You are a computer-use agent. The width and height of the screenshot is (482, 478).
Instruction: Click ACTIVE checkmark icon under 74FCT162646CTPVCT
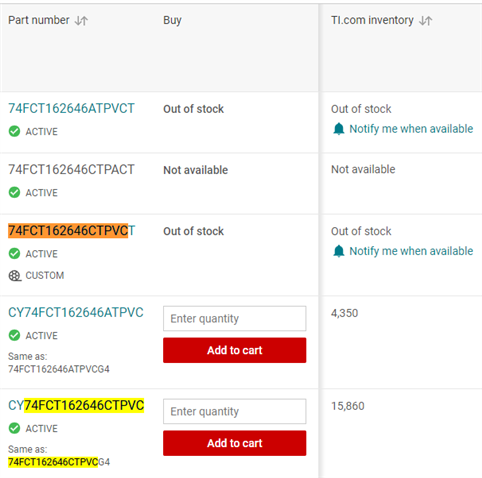pos(14,254)
